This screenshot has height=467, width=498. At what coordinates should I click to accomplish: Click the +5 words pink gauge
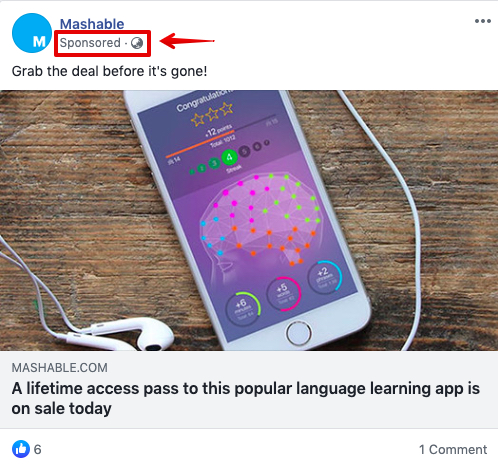pos(284,293)
